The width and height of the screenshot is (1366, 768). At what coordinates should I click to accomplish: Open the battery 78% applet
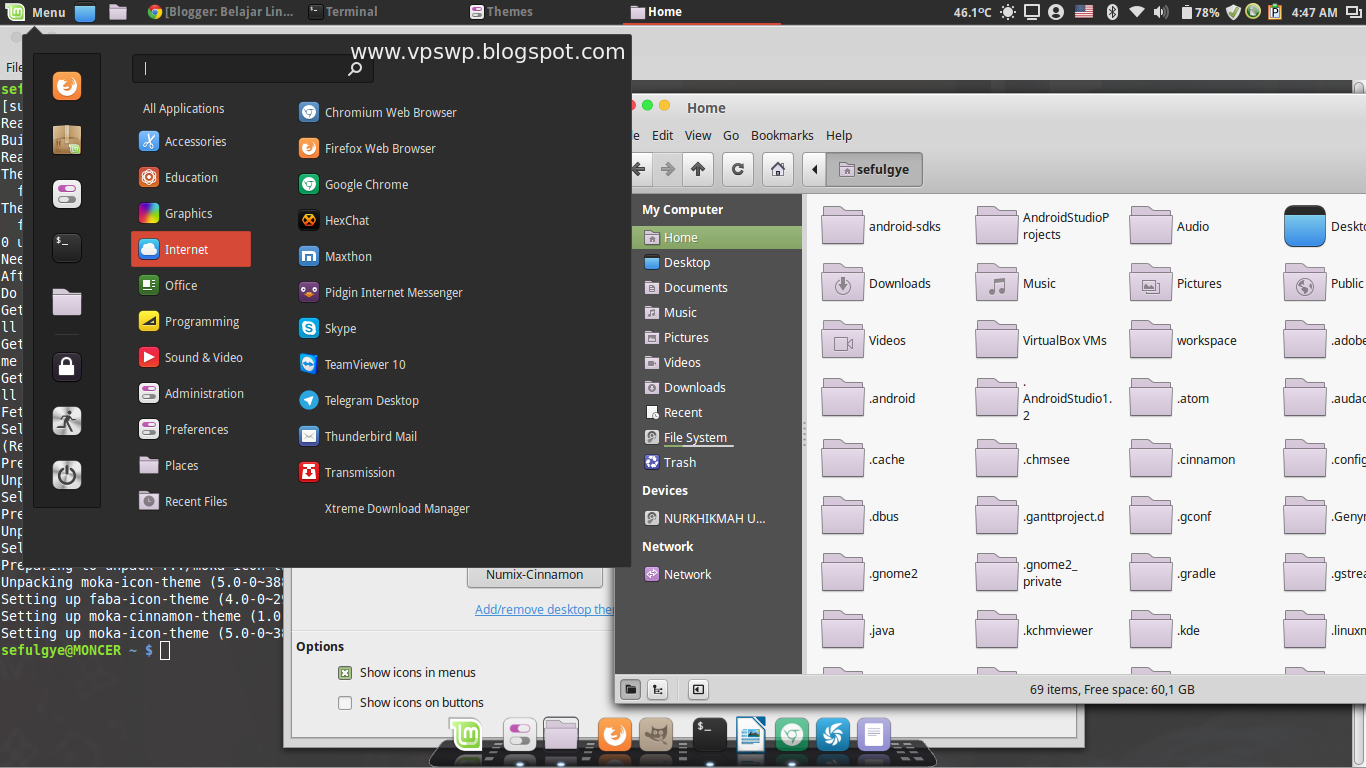pyautogui.click(x=1199, y=12)
